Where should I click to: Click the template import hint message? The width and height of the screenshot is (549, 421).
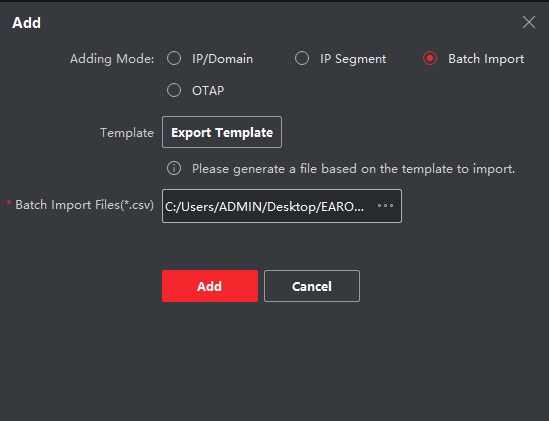click(x=353, y=169)
